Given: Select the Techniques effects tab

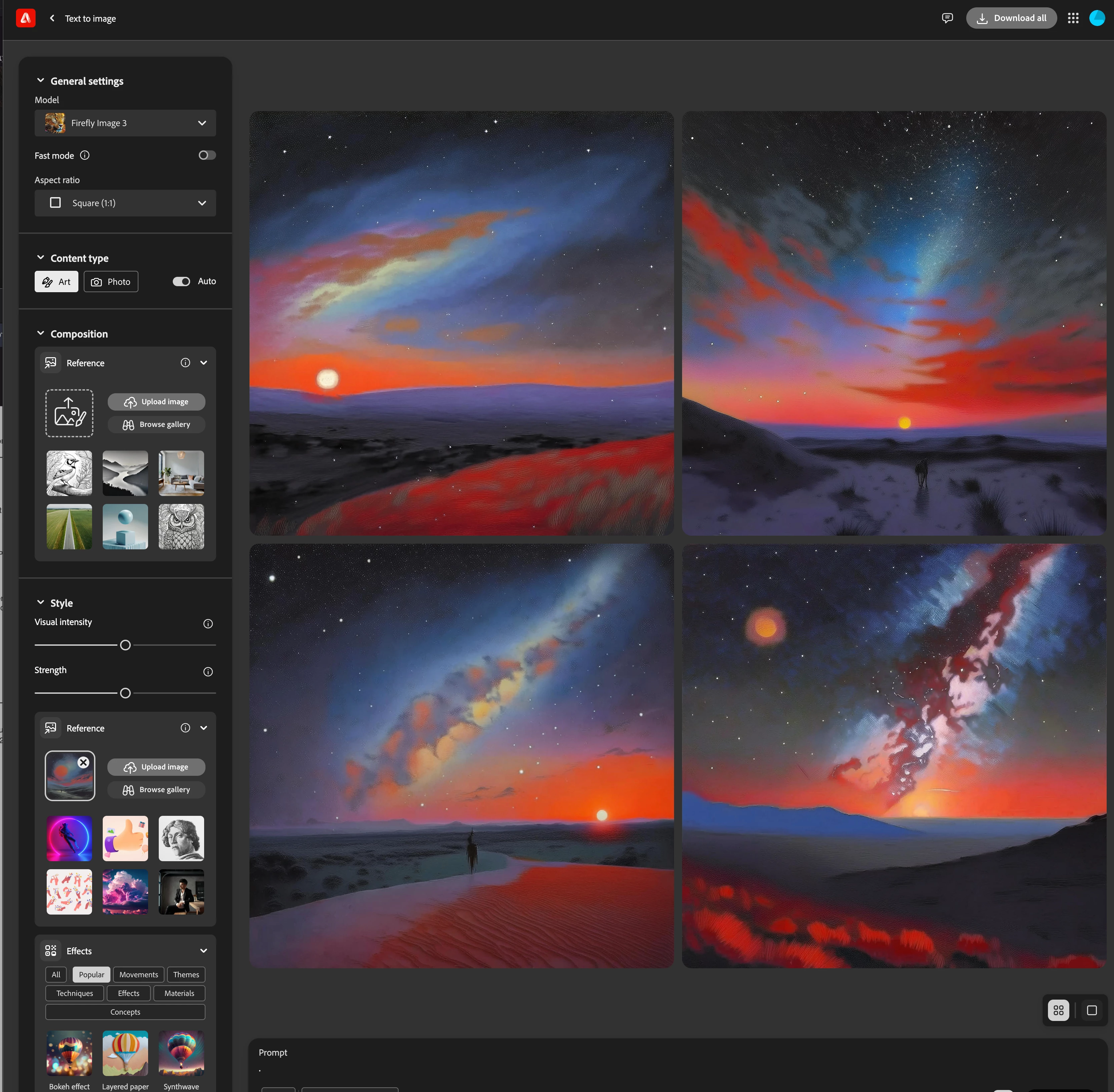Looking at the screenshot, I should (x=75, y=993).
